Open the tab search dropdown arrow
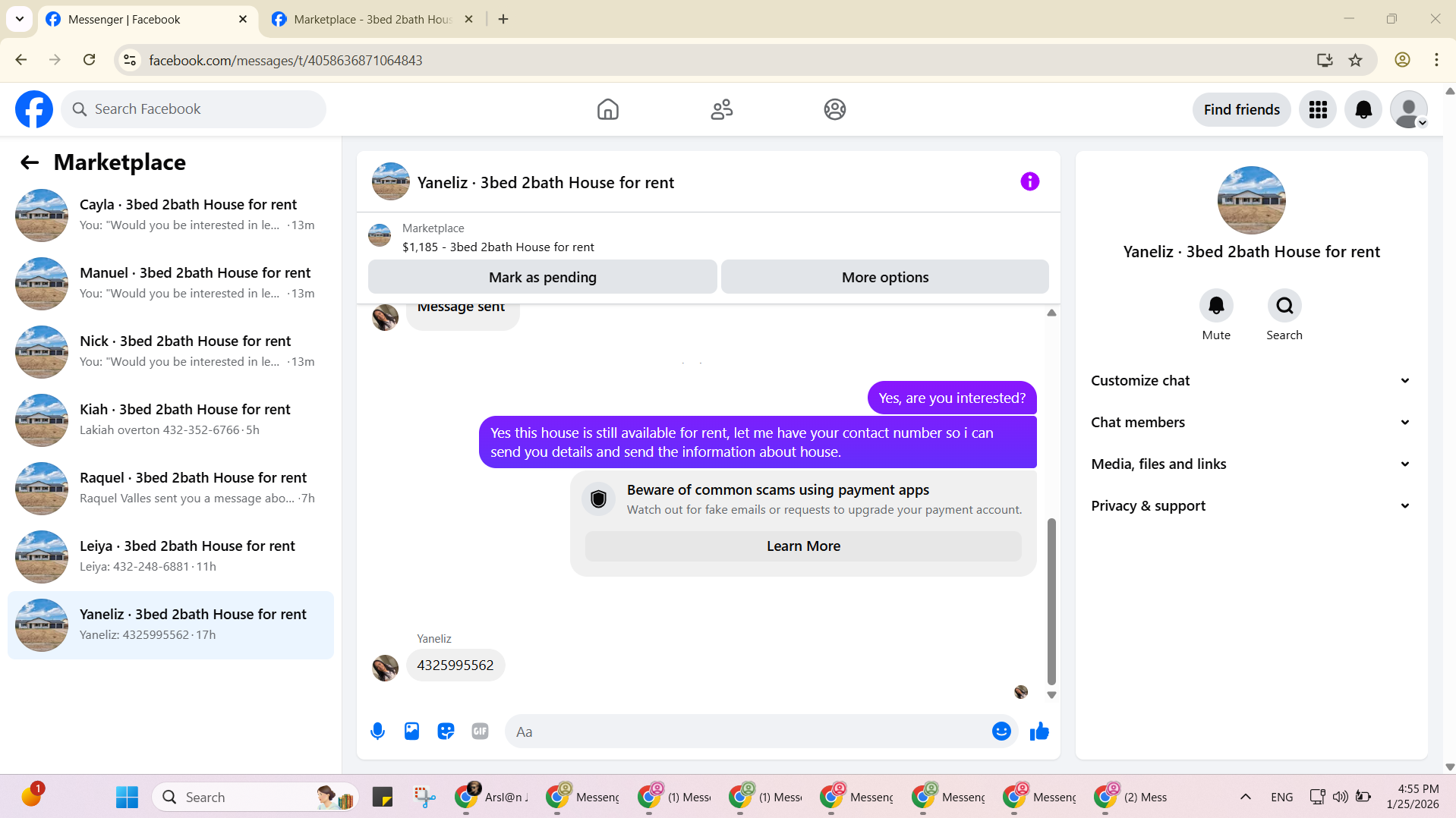Image resolution: width=1456 pixels, height=818 pixels. coord(20,19)
